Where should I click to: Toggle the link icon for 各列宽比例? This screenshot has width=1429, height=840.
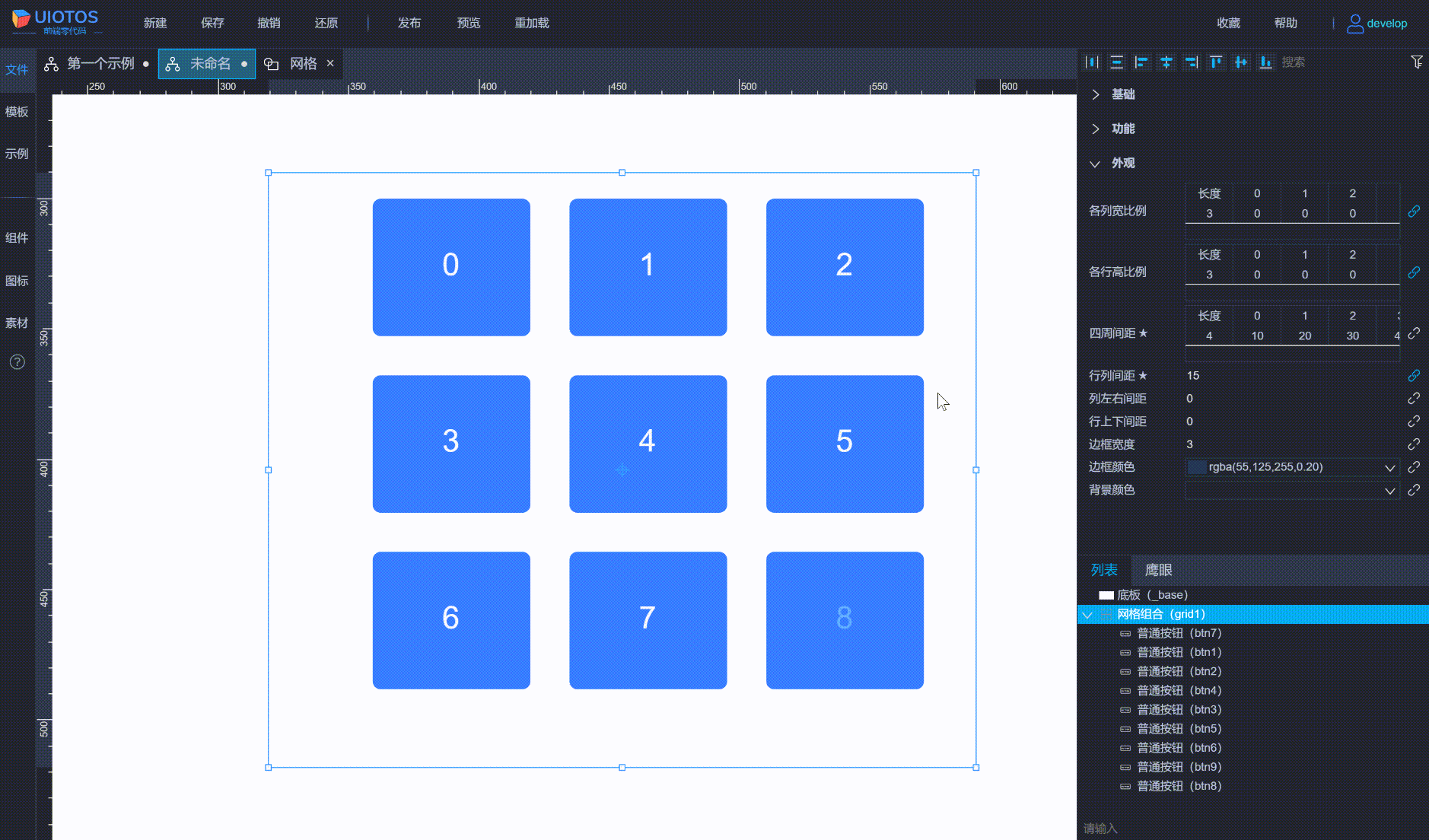(x=1414, y=211)
